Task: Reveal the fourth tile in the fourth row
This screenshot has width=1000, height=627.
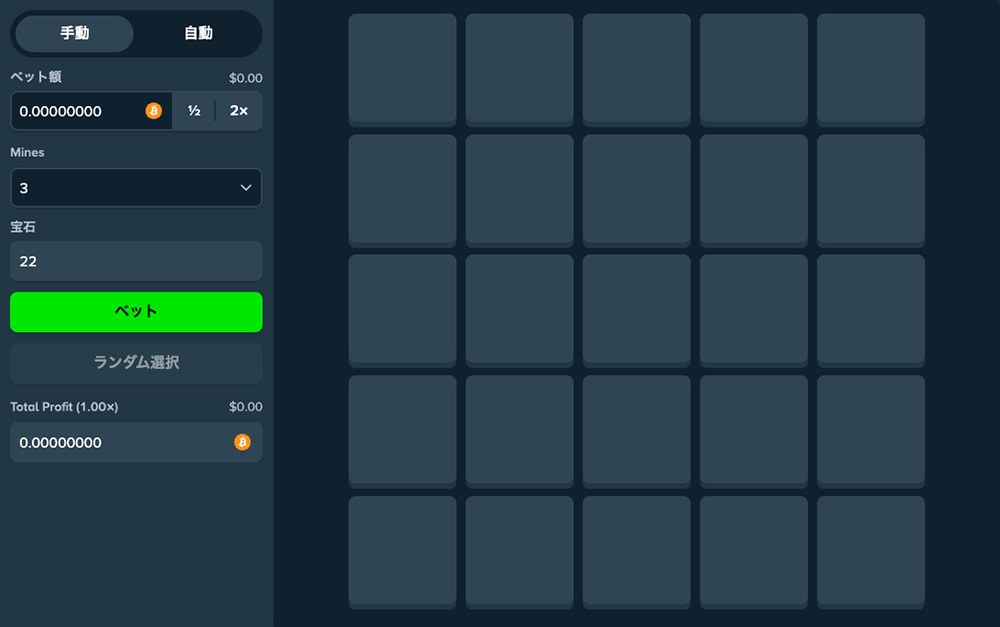Action: tap(754, 432)
